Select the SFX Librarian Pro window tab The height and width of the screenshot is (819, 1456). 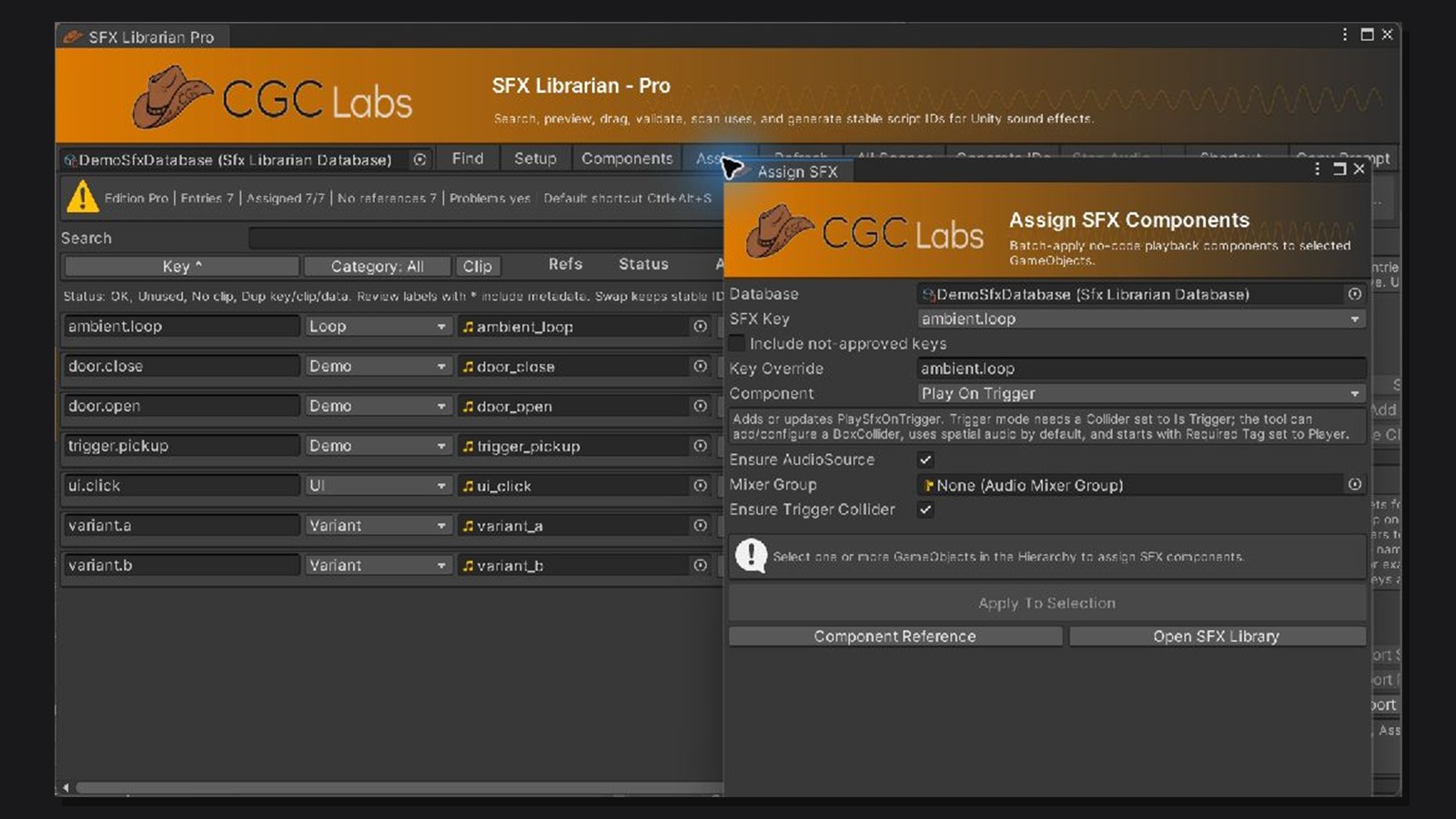tap(142, 37)
